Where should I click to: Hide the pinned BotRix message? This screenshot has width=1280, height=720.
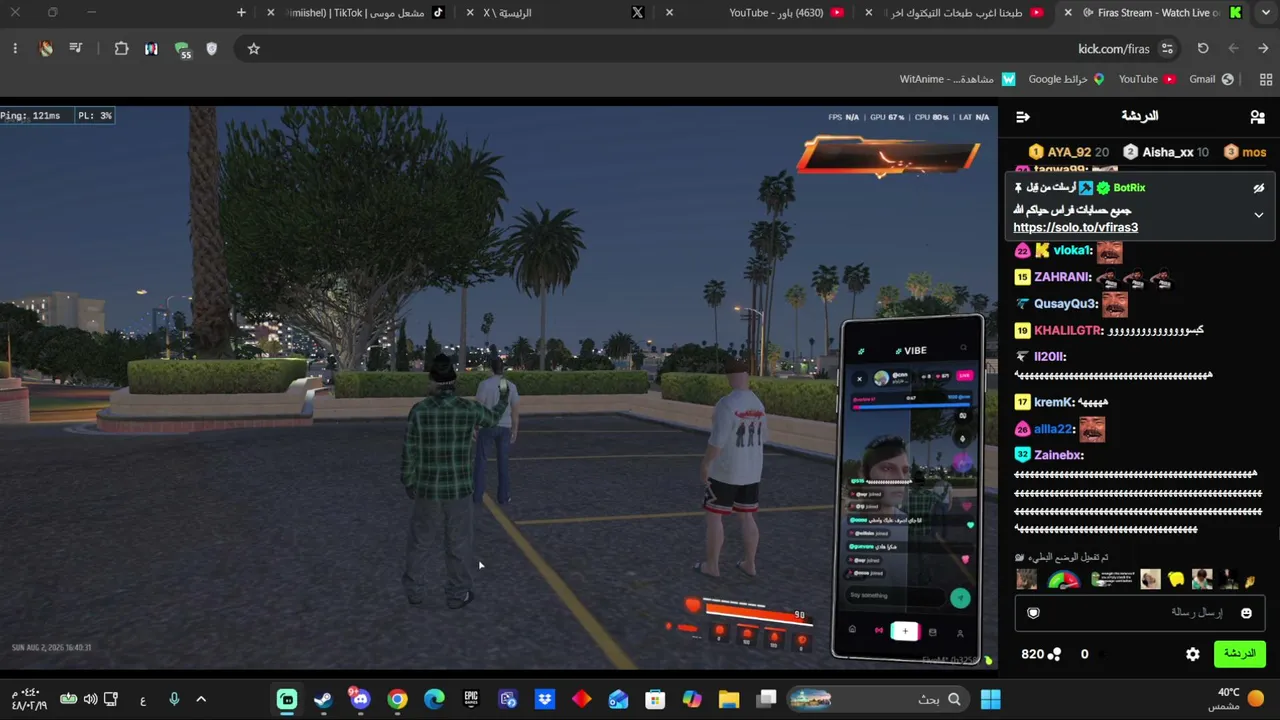(1259, 188)
